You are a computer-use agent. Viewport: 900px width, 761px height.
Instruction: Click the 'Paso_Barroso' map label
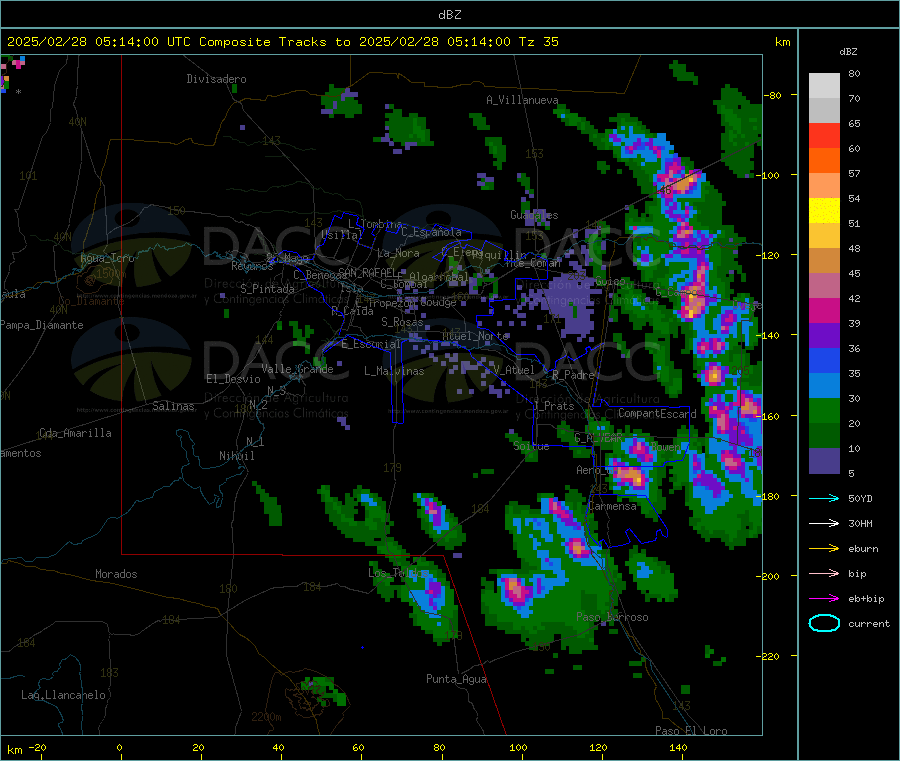pos(612,617)
